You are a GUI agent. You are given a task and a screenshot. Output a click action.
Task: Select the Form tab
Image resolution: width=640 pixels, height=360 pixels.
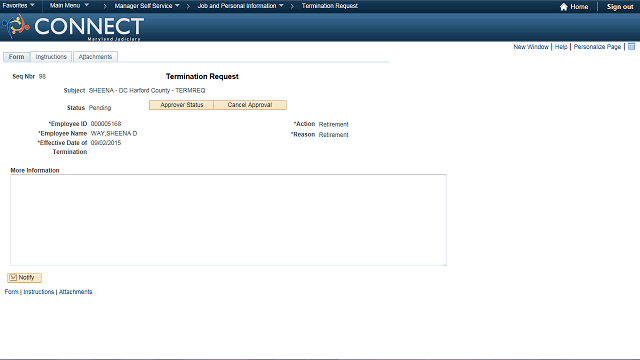pos(16,57)
